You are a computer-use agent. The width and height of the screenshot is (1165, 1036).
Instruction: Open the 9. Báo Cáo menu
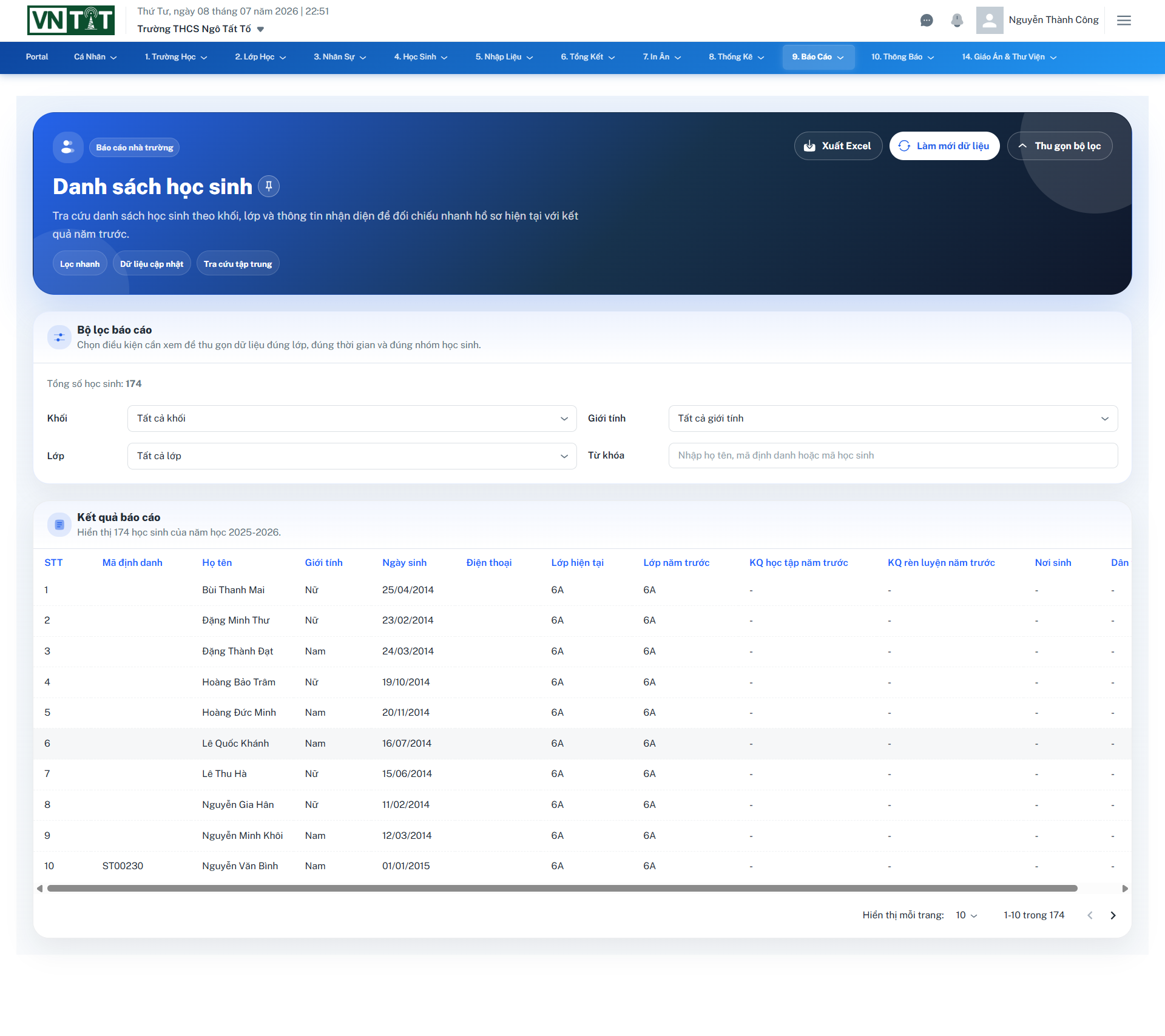coord(818,57)
